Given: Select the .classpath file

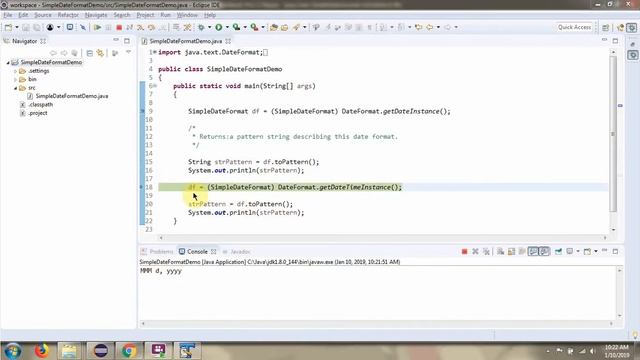Looking at the screenshot, I should click(40, 105).
